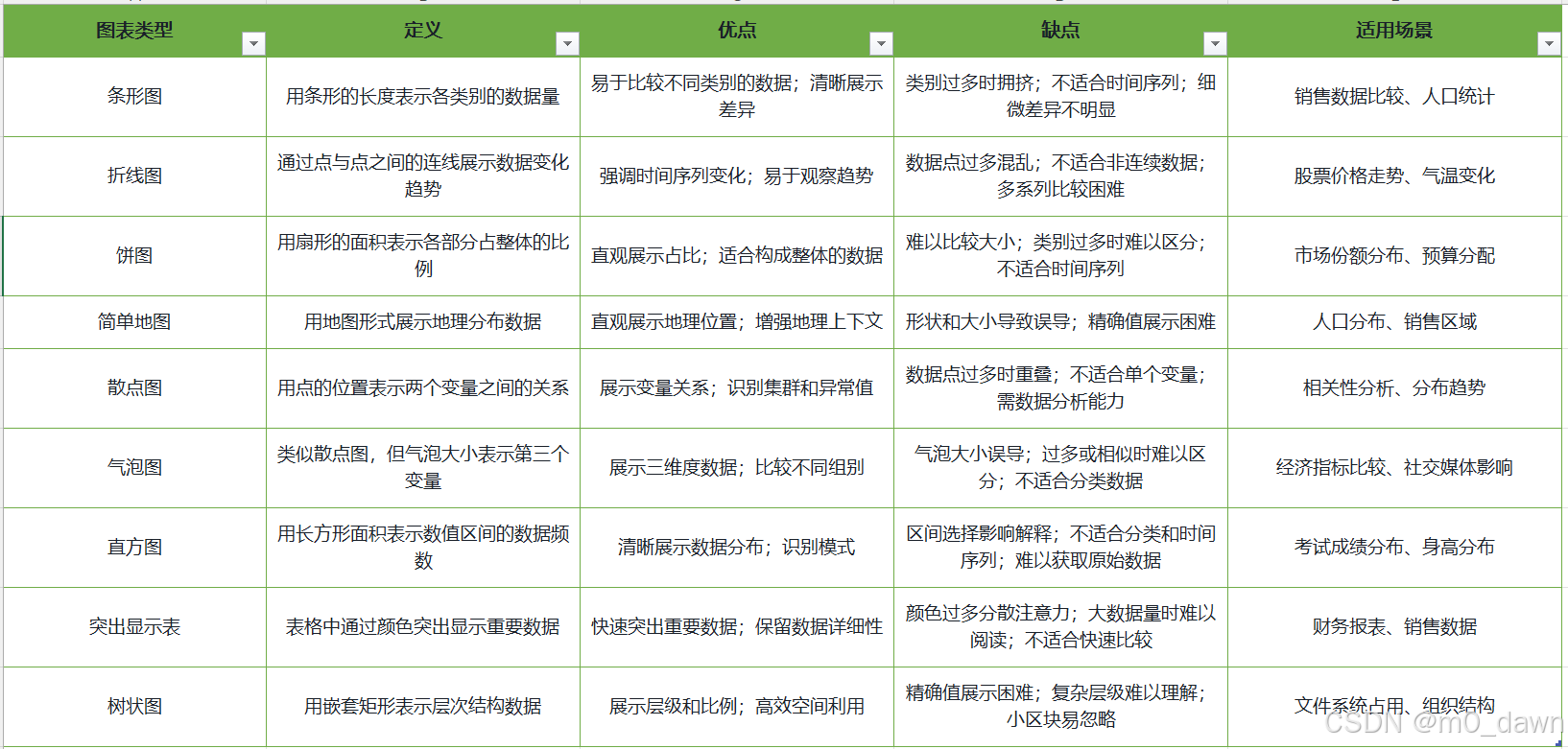Click the 折线图 cell
The width and height of the screenshot is (1568, 749).
(x=134, y=176)
